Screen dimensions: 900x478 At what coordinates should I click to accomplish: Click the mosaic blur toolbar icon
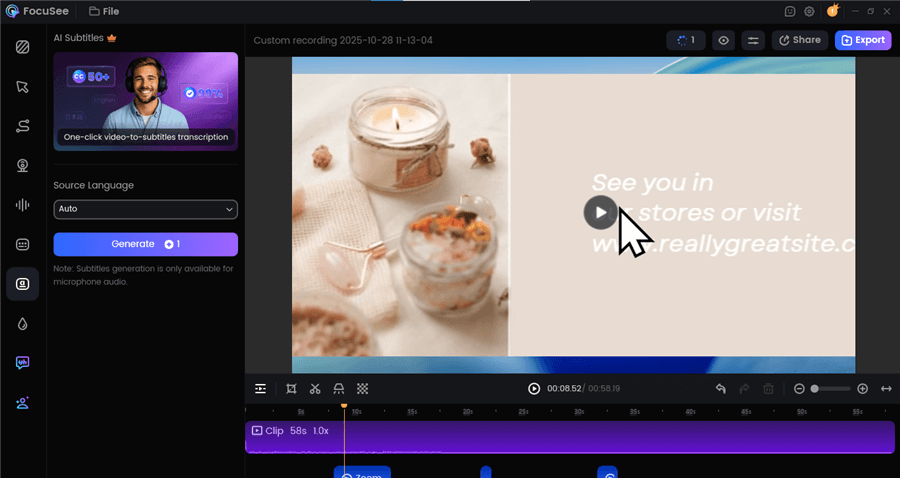tap(362, 388)
